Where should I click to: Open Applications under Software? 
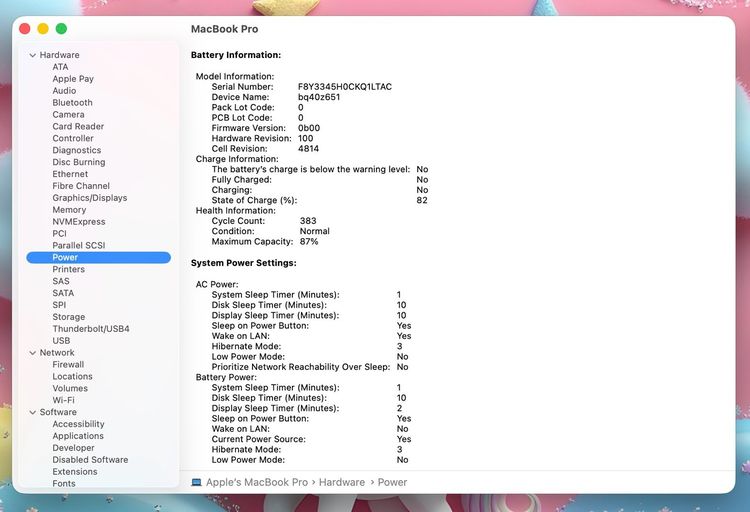[78, 436]
